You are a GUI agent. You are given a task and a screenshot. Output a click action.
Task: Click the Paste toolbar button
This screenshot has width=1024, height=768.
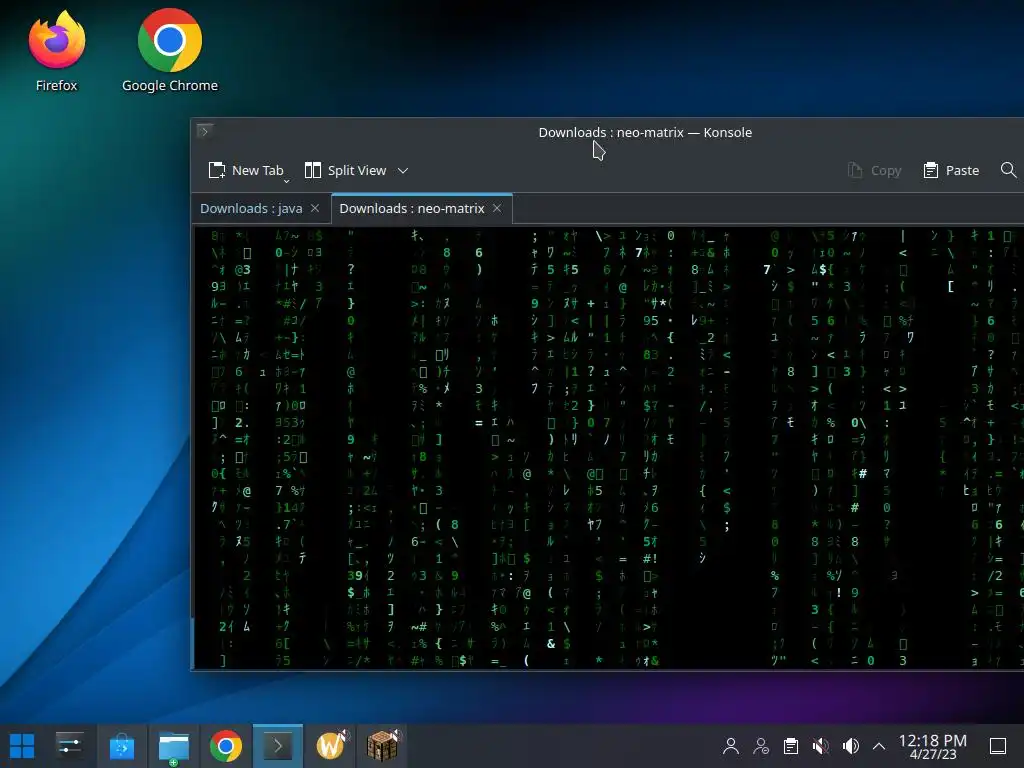coord(952,170)
